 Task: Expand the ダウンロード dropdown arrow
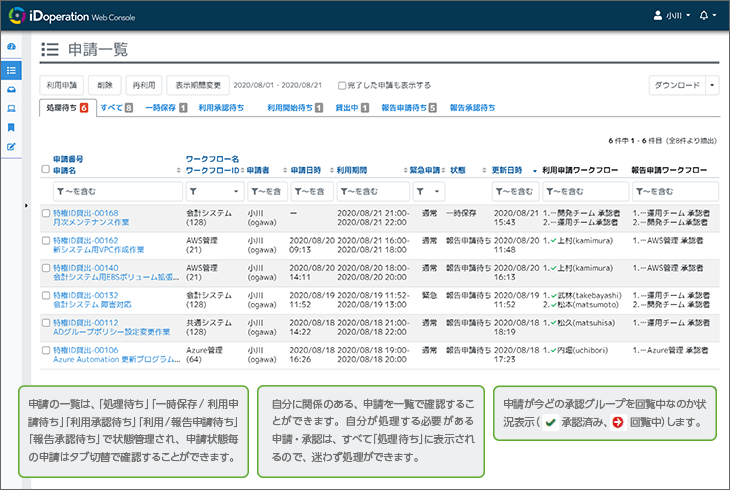pos(711,85)
